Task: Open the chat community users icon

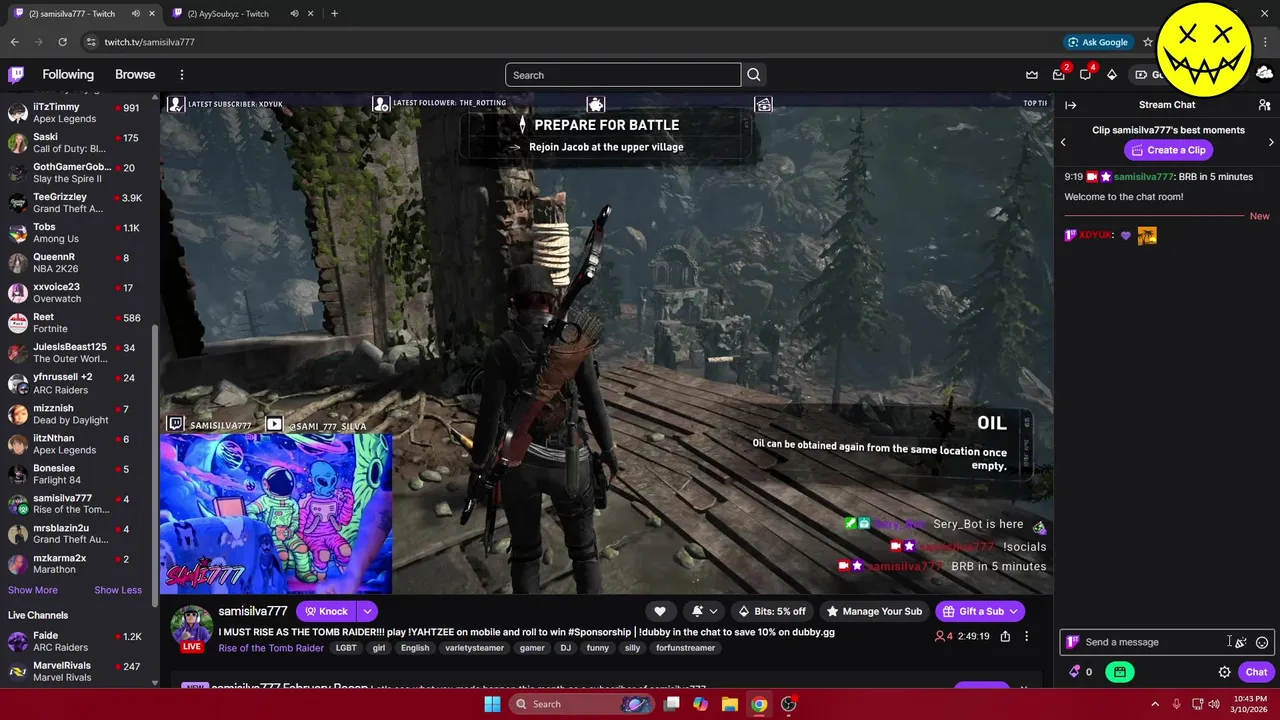Action: (x=1264, y=105)
